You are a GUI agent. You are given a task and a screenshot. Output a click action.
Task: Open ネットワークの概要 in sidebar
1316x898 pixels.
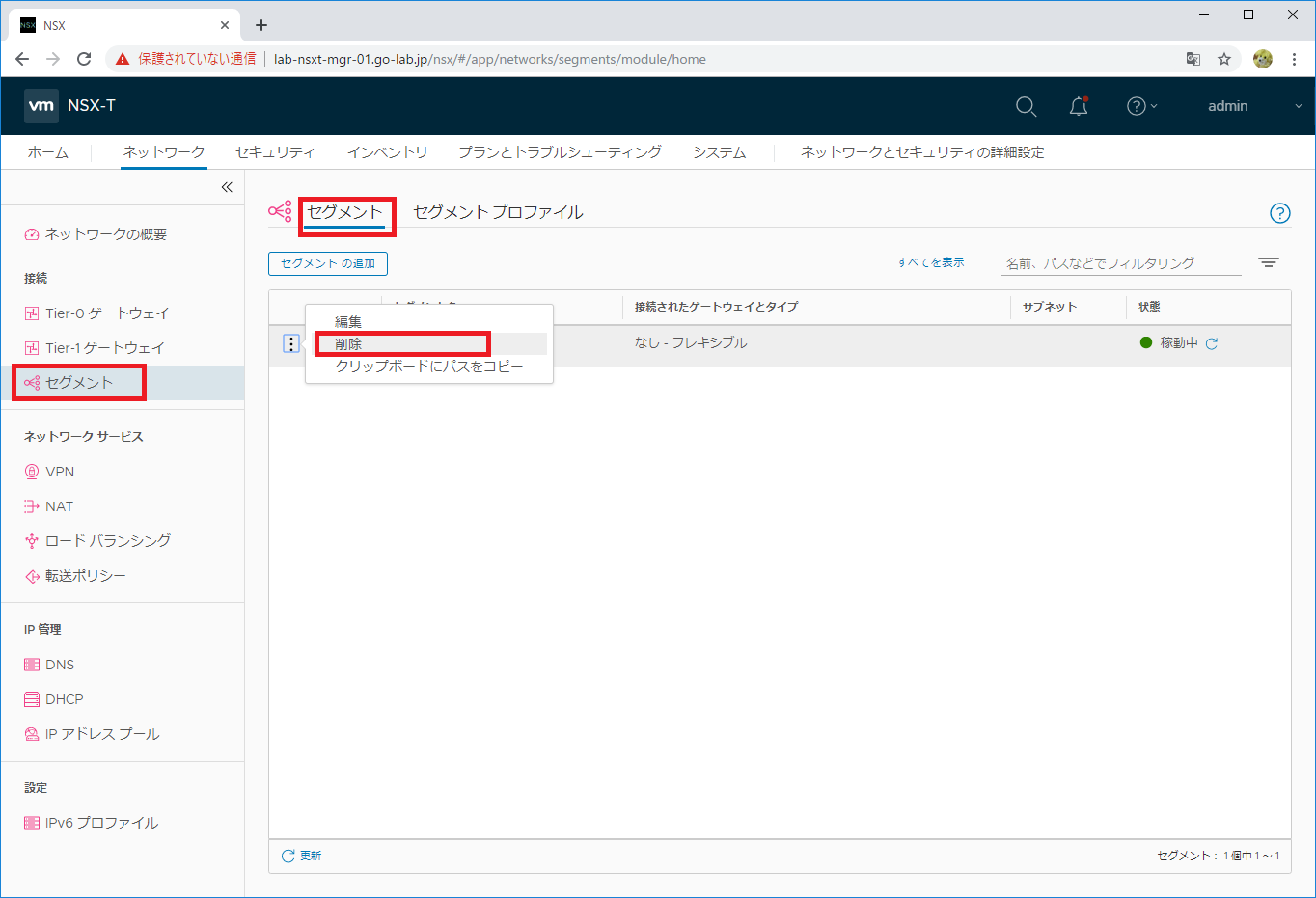(105, 234)
